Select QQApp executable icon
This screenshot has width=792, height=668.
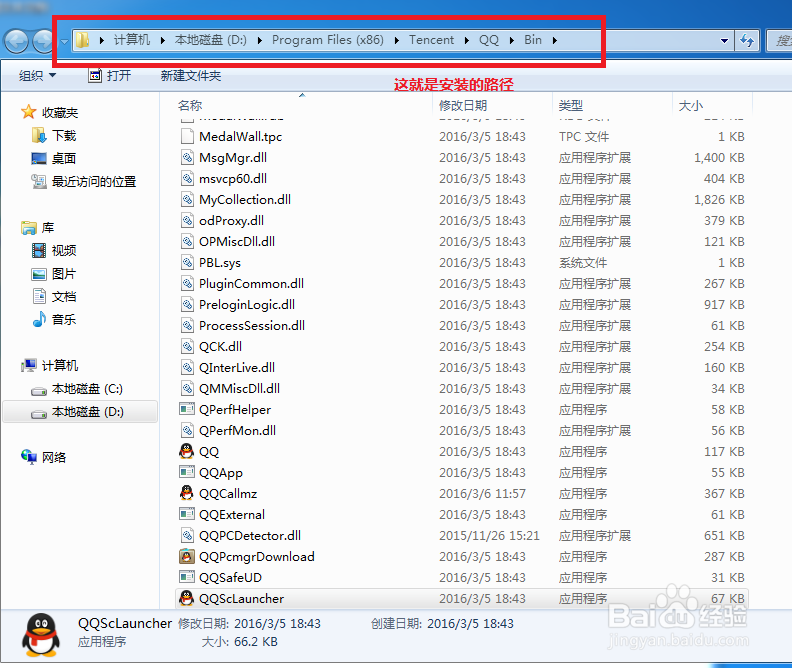tap(187, 472)
